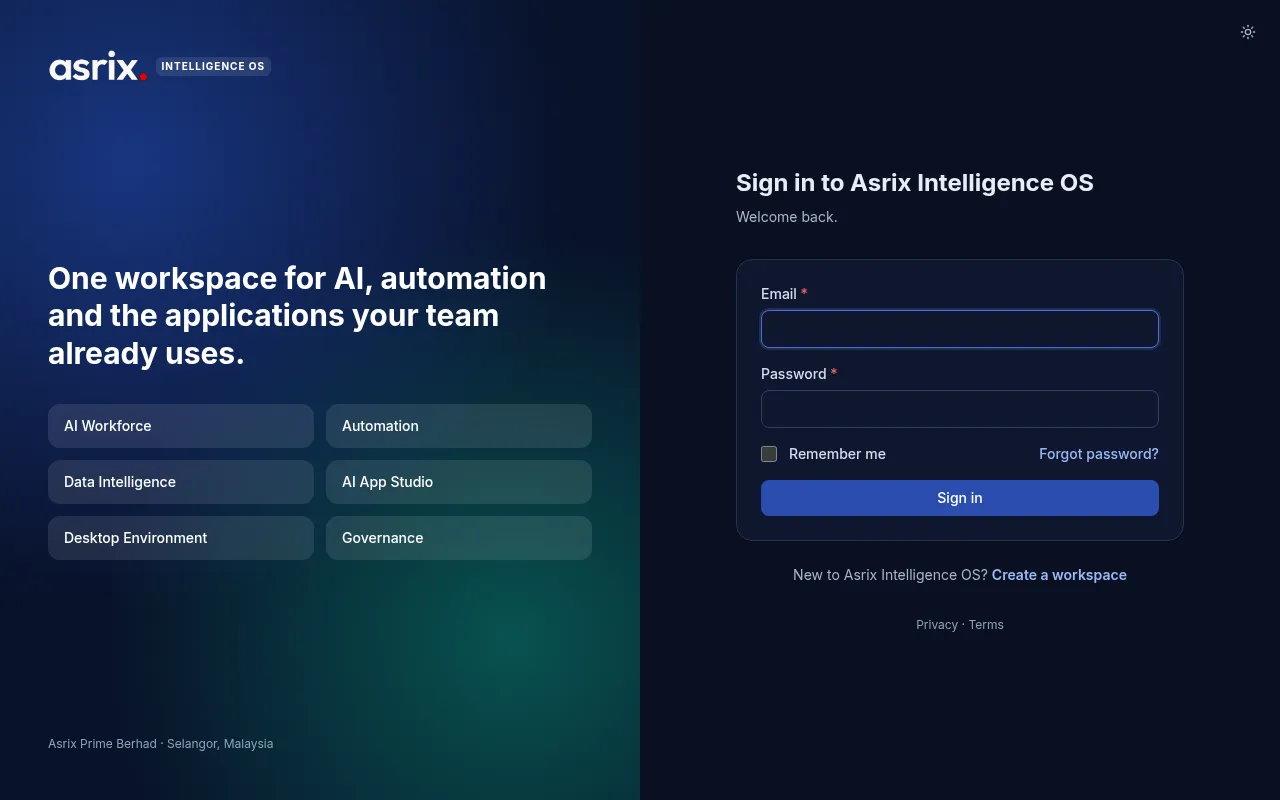Open the Terms link
The width and height of the screenshot is (1280, 800).
[x=986, y=625]
